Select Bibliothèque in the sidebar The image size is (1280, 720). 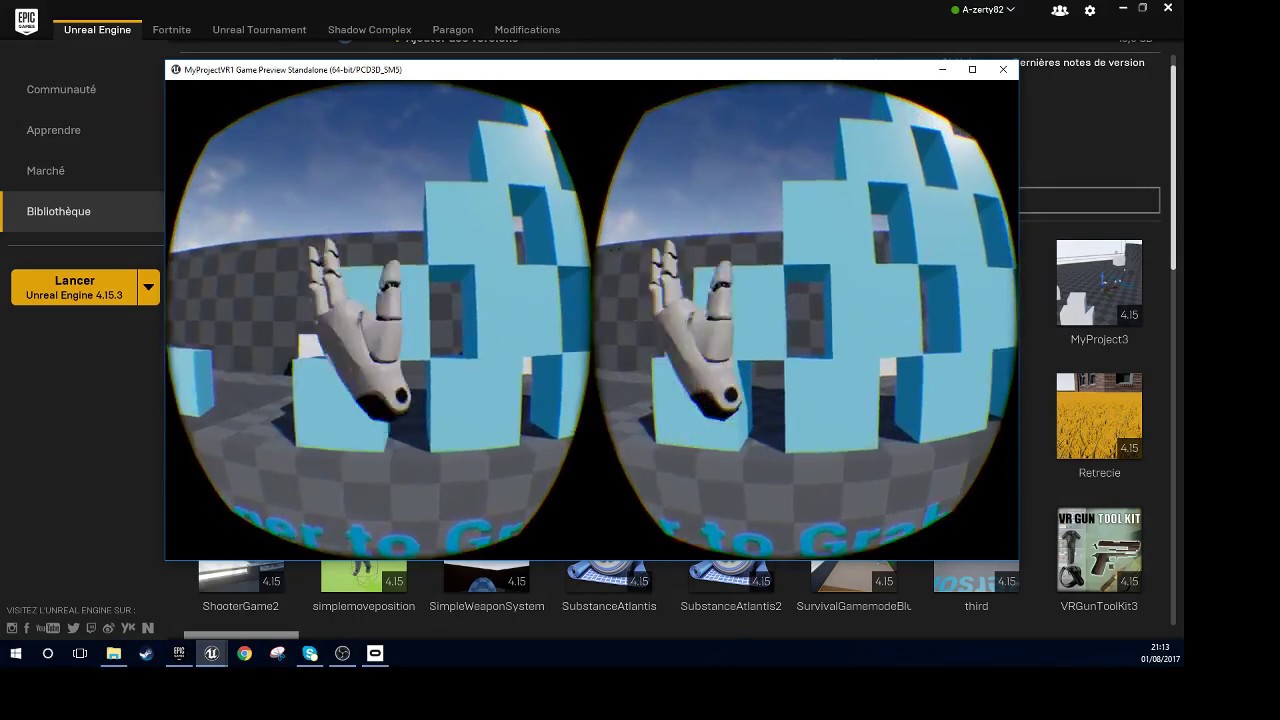pyautogui.click(x=82, y=211)
